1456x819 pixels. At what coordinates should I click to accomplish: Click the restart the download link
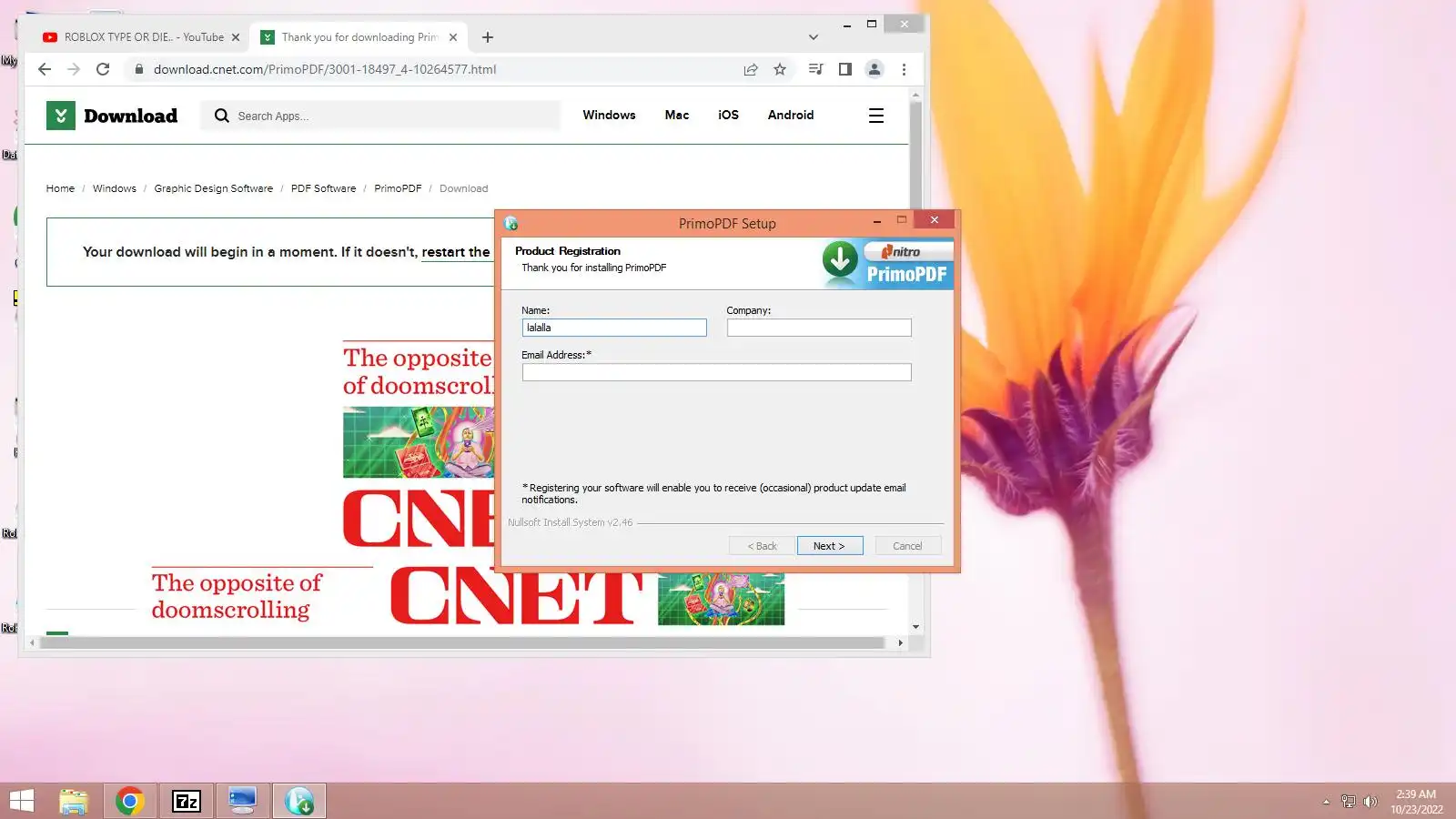coord(456,252)
